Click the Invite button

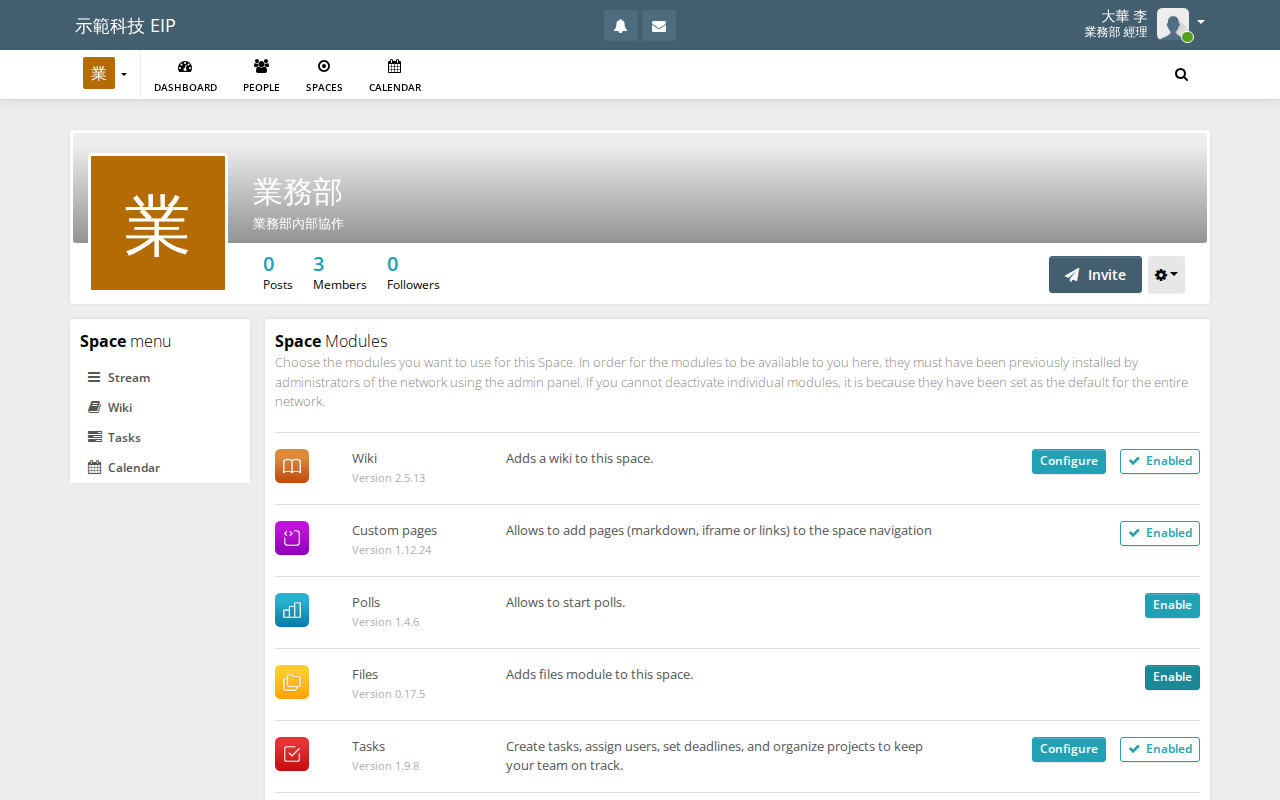(x=1095, y=275)
